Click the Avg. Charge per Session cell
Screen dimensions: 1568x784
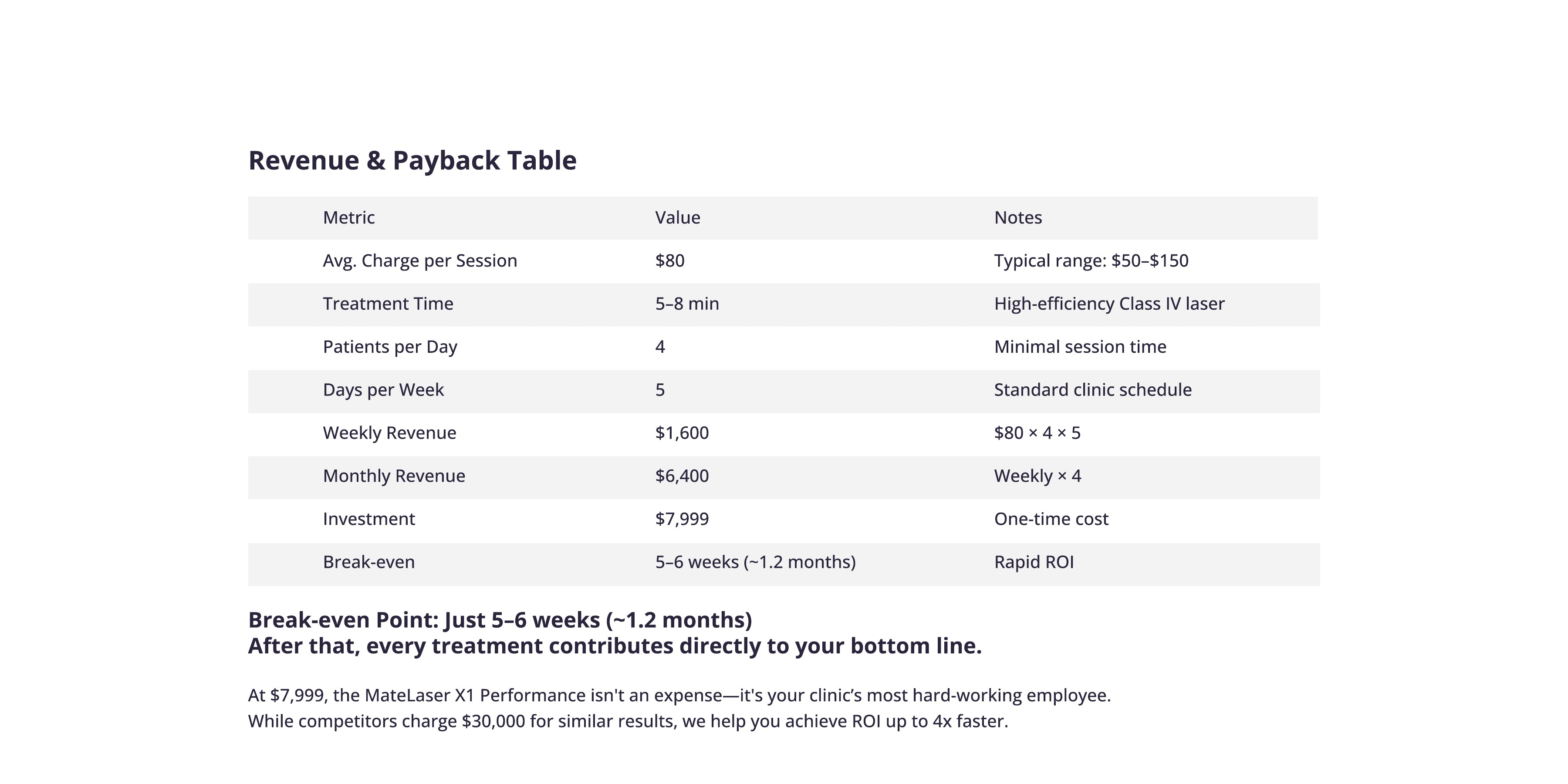coord(420,261)
